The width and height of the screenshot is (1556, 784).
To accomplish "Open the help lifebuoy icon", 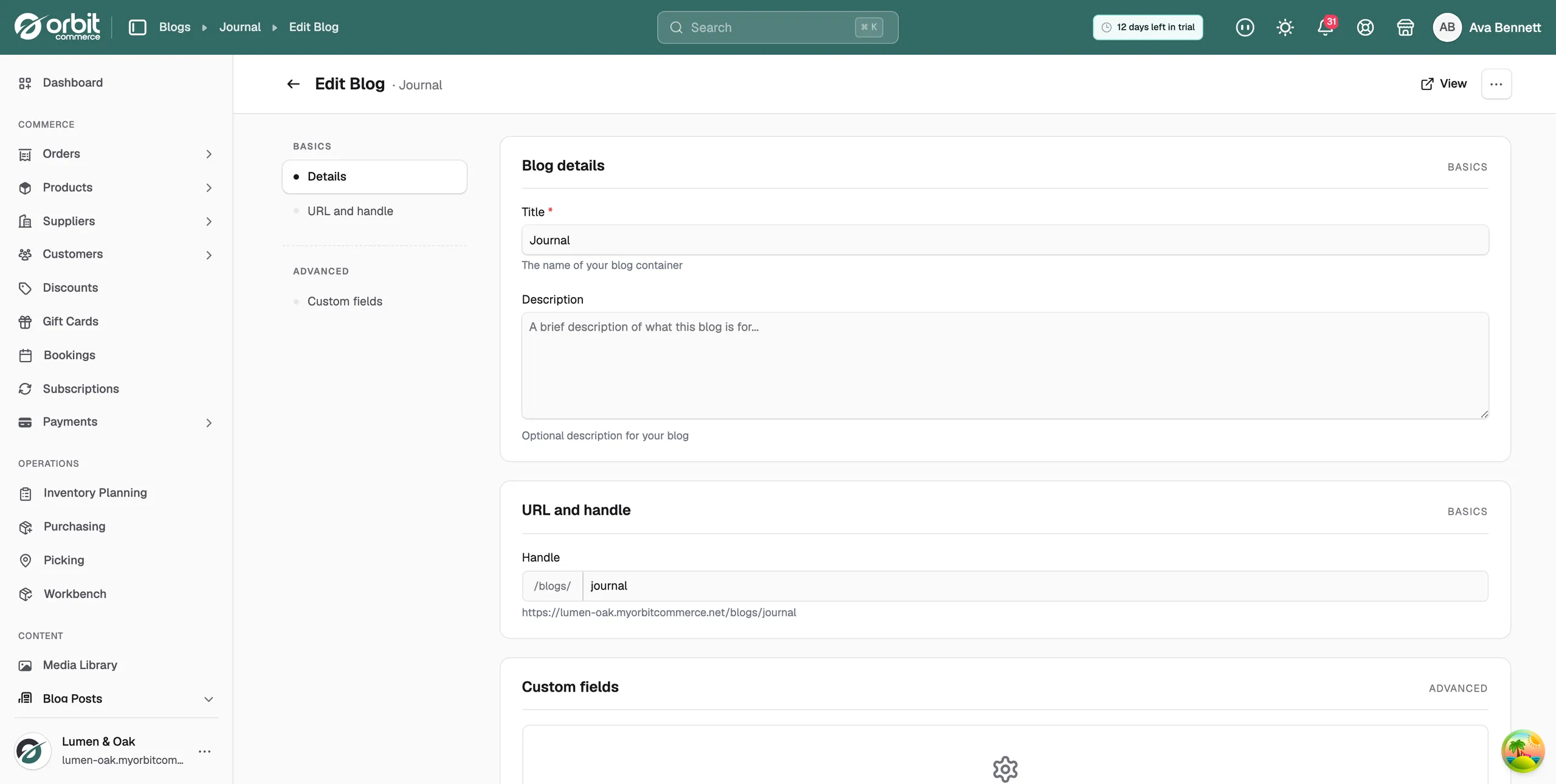I will tap(1365, 27).
